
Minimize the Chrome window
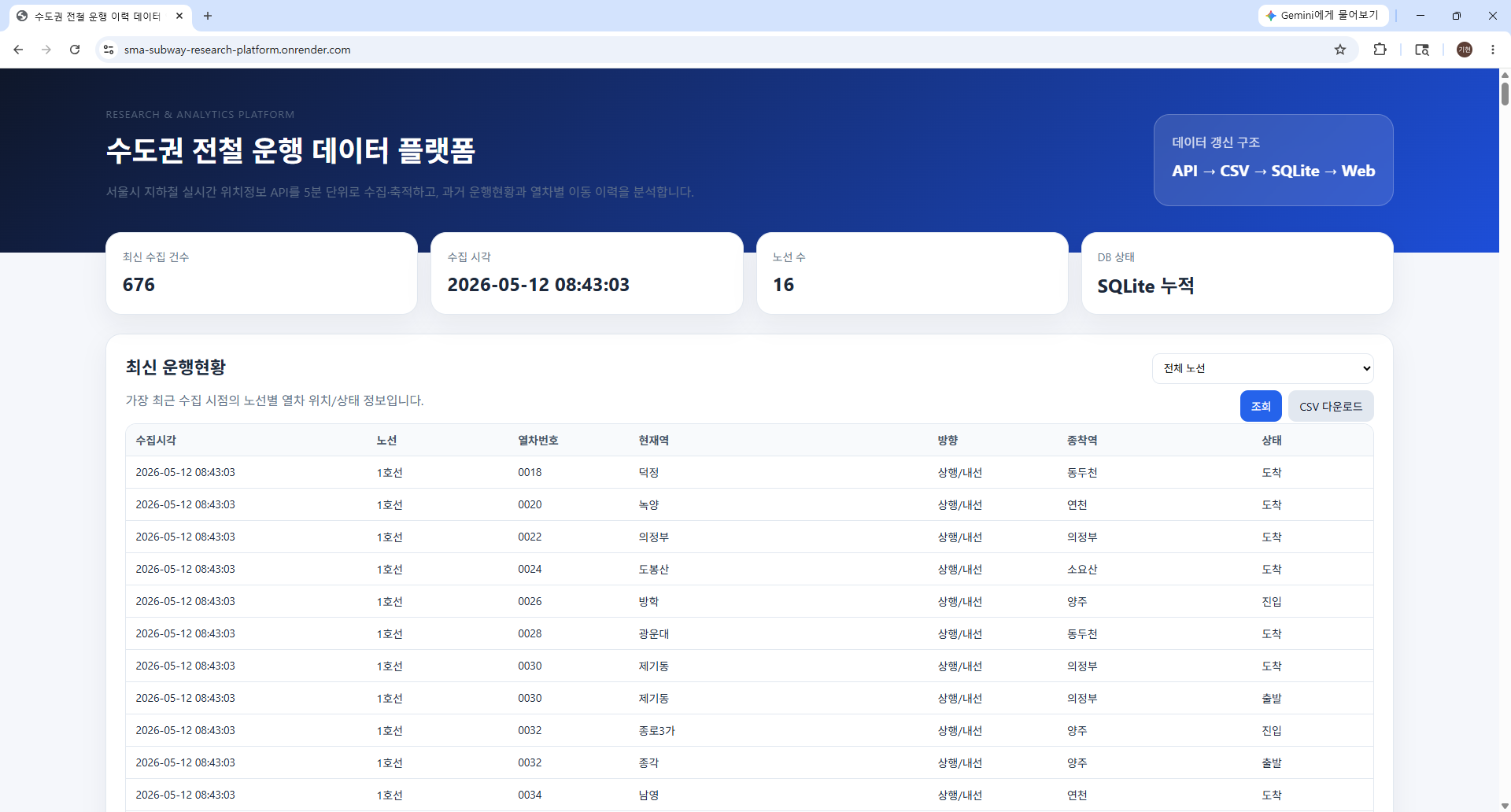click(x=1420, y=16)
